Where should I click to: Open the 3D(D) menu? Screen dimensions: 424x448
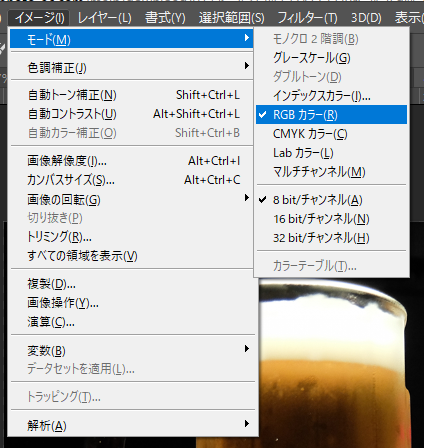click(366, 18)
